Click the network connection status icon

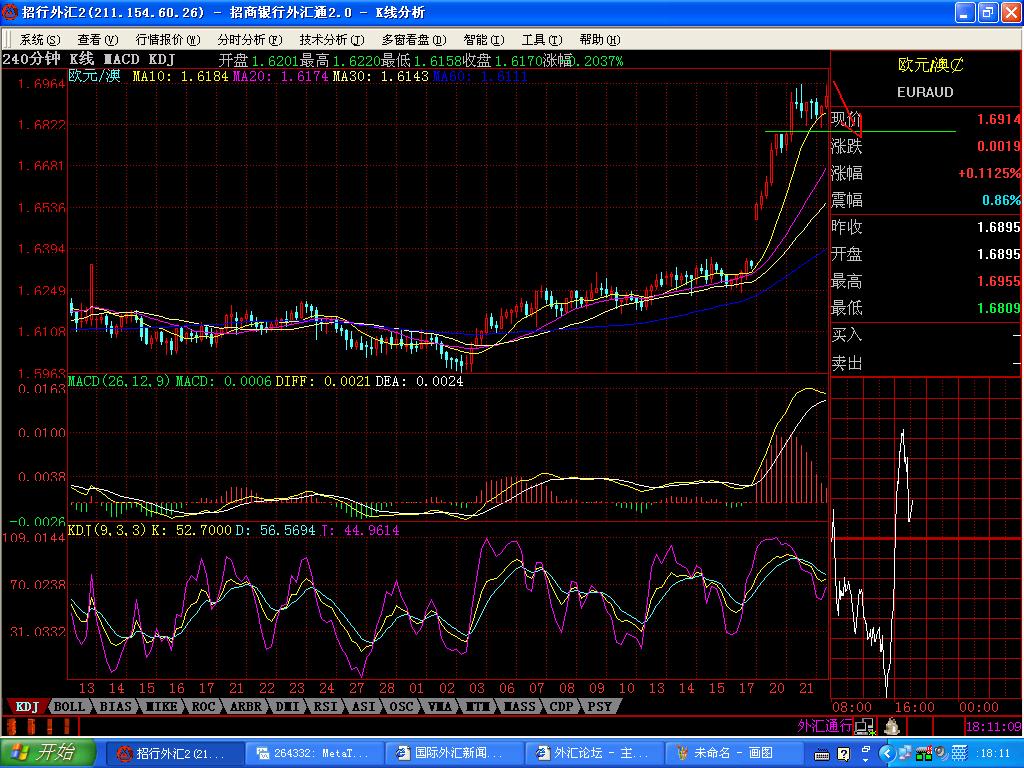[863, 726]
